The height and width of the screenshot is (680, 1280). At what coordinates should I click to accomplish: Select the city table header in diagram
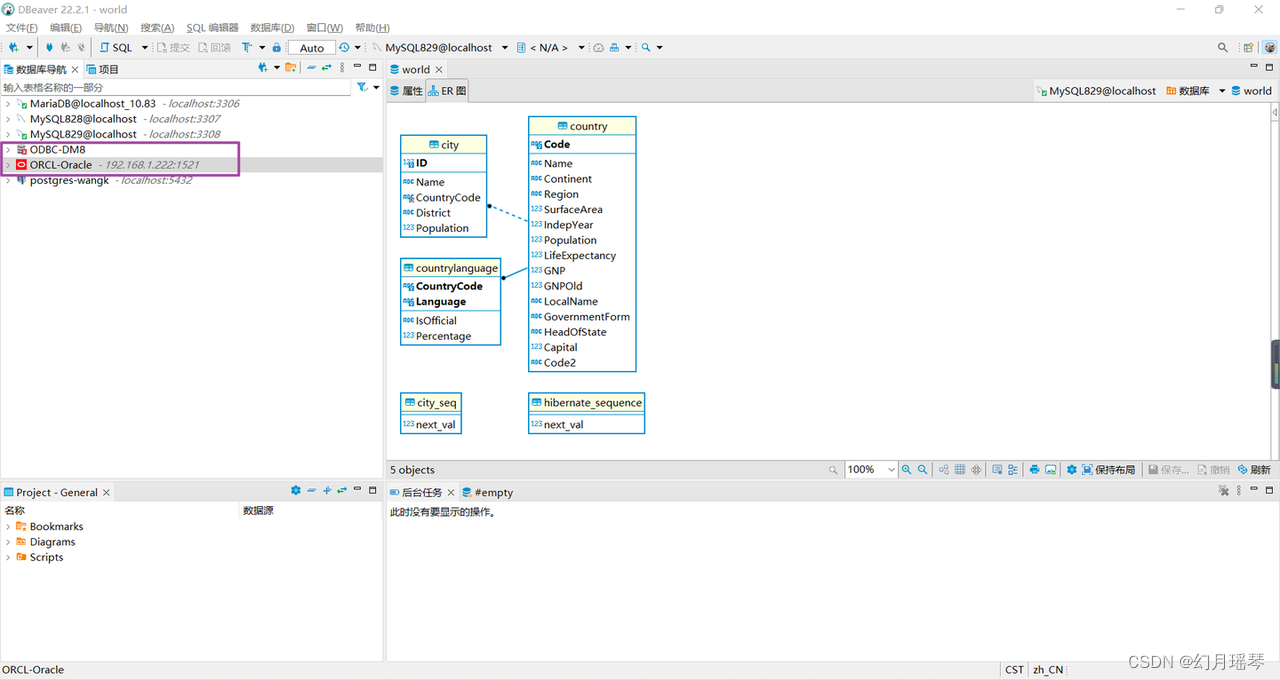pos(444,144)
